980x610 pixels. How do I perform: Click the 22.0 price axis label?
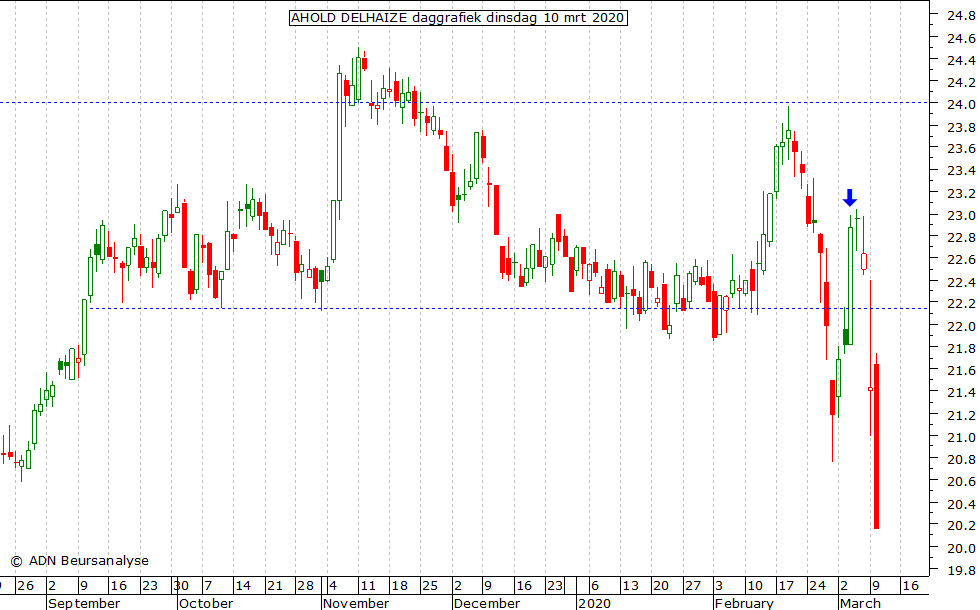tap(961, 326)
